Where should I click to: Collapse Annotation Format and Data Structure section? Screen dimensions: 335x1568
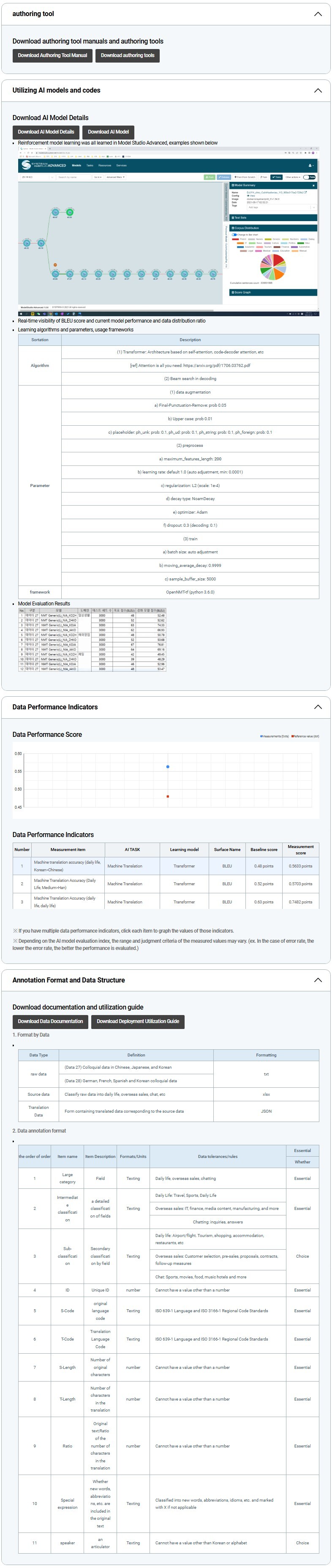(317, 981)
